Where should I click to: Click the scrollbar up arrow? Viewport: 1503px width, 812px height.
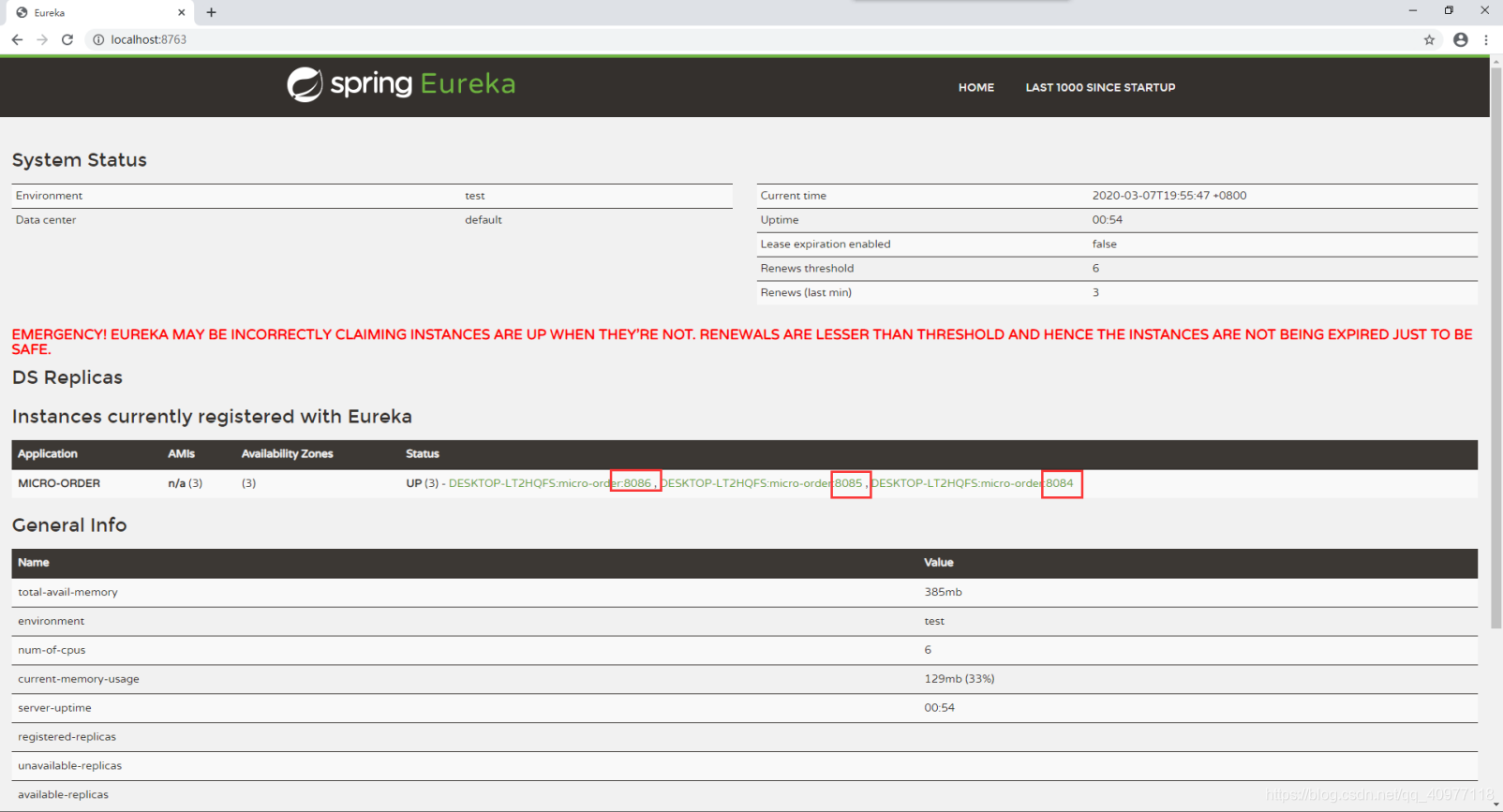pyautogui.click(x=1496, y=62)
